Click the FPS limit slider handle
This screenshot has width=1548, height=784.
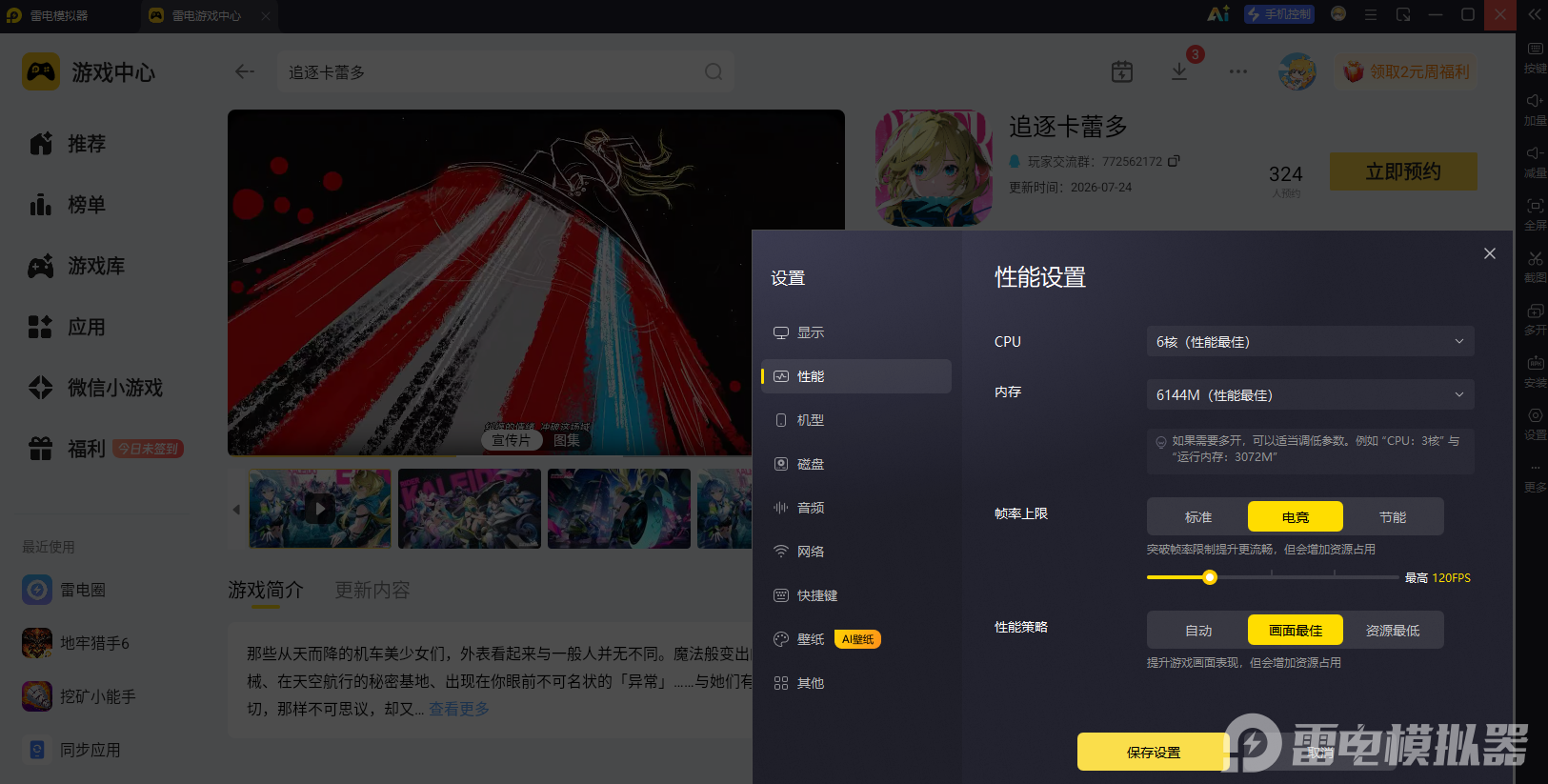(x=1210, y=577)
